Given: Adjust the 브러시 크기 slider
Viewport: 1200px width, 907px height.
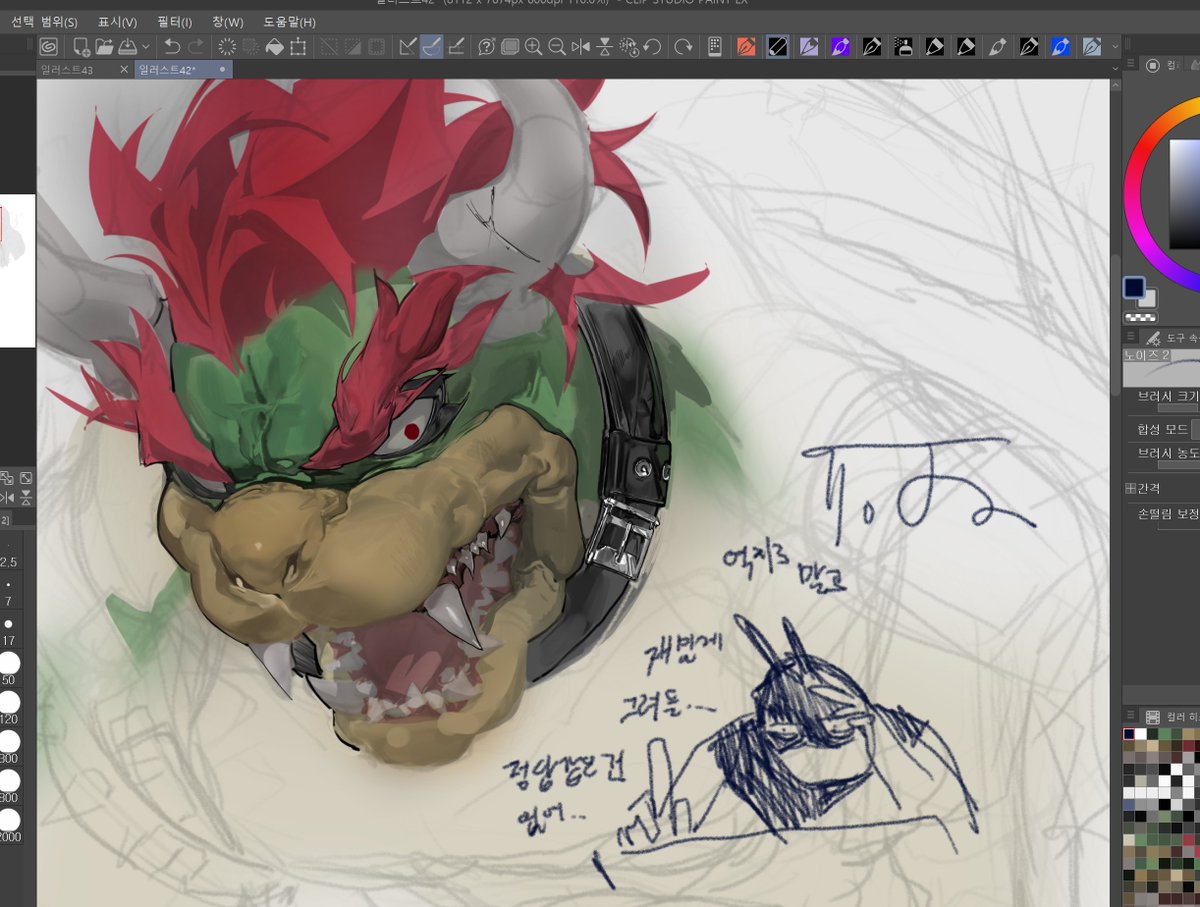Looking at the screenshot, I should [x=1179, y=408].
